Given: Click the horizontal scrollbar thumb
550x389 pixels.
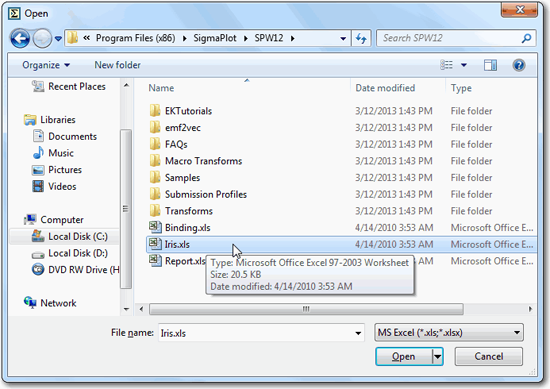Looking at the screenshot, I should click(306, 309).
